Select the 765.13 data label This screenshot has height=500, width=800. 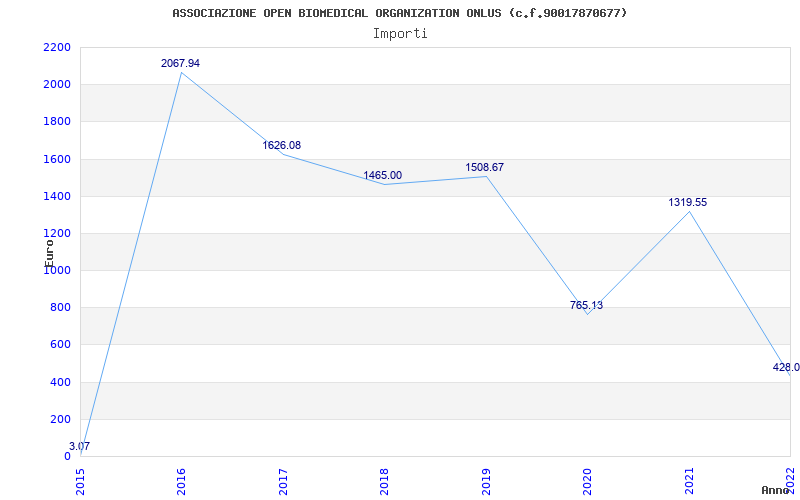[586, 305]
